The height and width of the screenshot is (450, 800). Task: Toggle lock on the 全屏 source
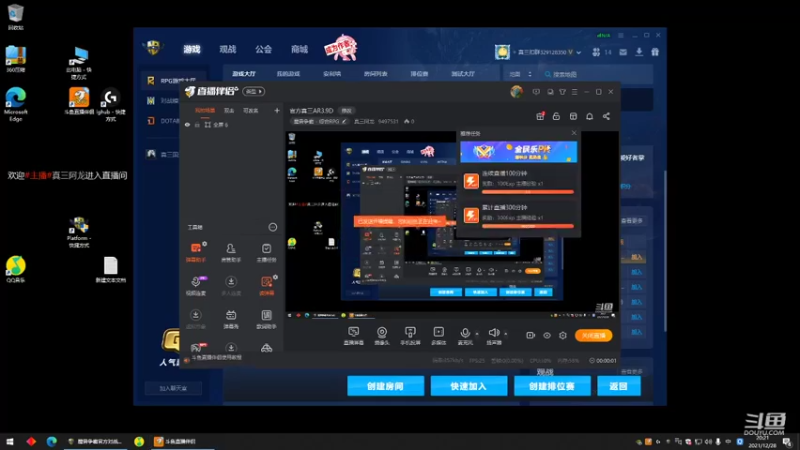[x=197, y=124]
